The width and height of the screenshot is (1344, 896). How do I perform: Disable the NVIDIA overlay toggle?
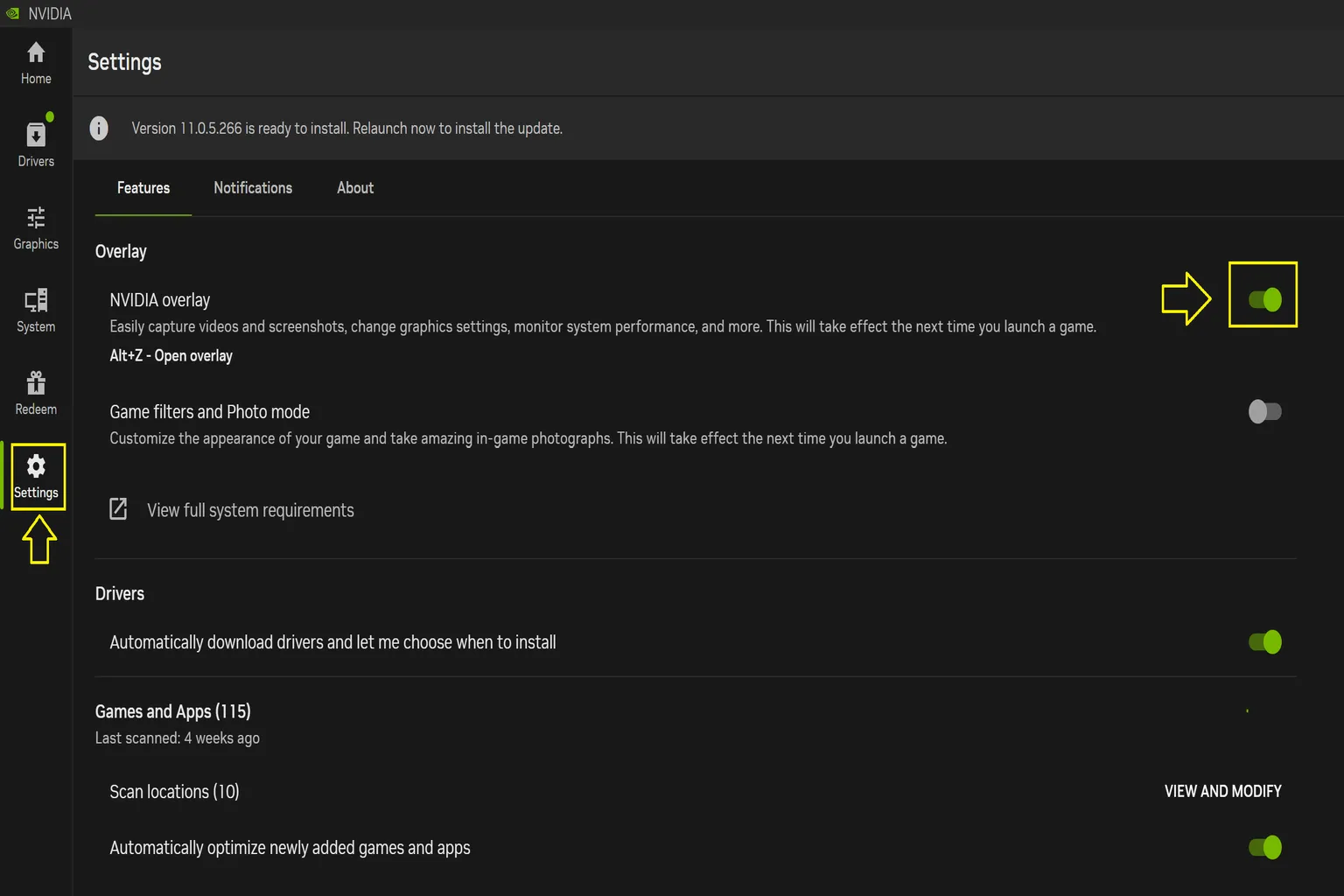pyautogui.click(x=1264, y=299)
